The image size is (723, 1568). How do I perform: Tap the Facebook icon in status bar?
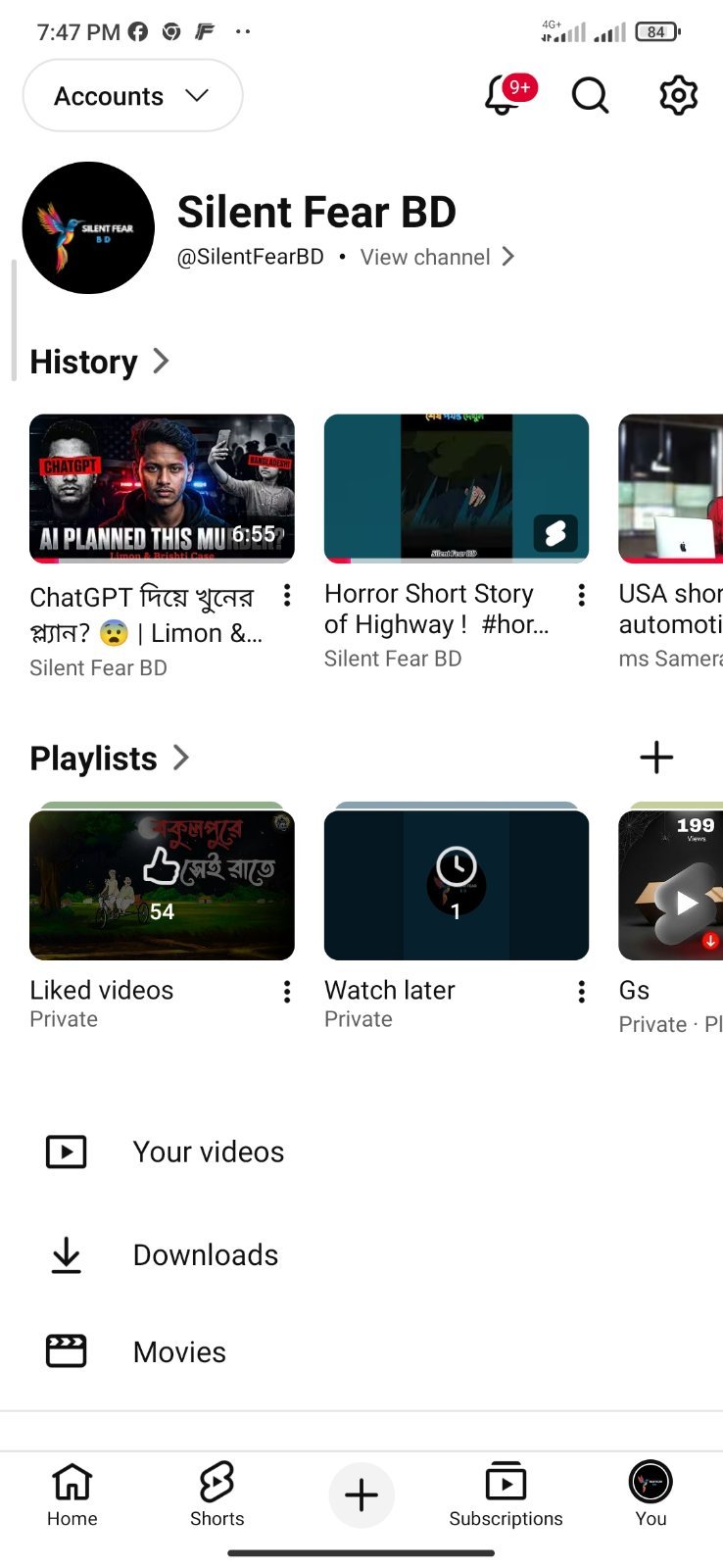(138, 31)
